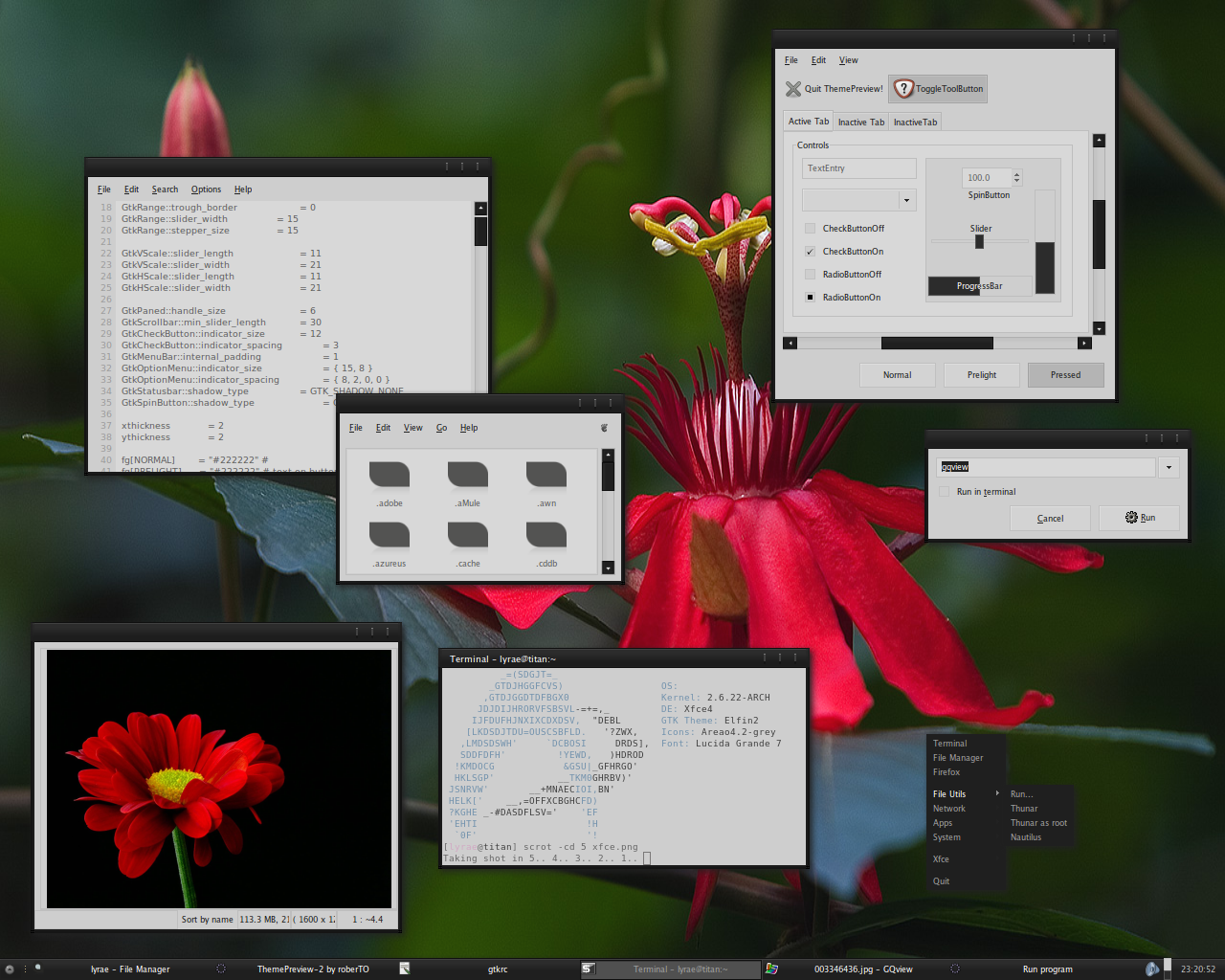Screen dimensions: 1225x980
Task: Switch to the first Inactive Tab
Action: [x=861, y=122]
